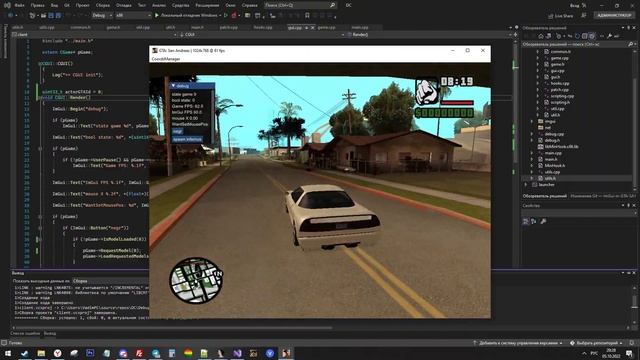Start debugging with the green play icon
The image size is (640, 360).
tap(157, 16)
